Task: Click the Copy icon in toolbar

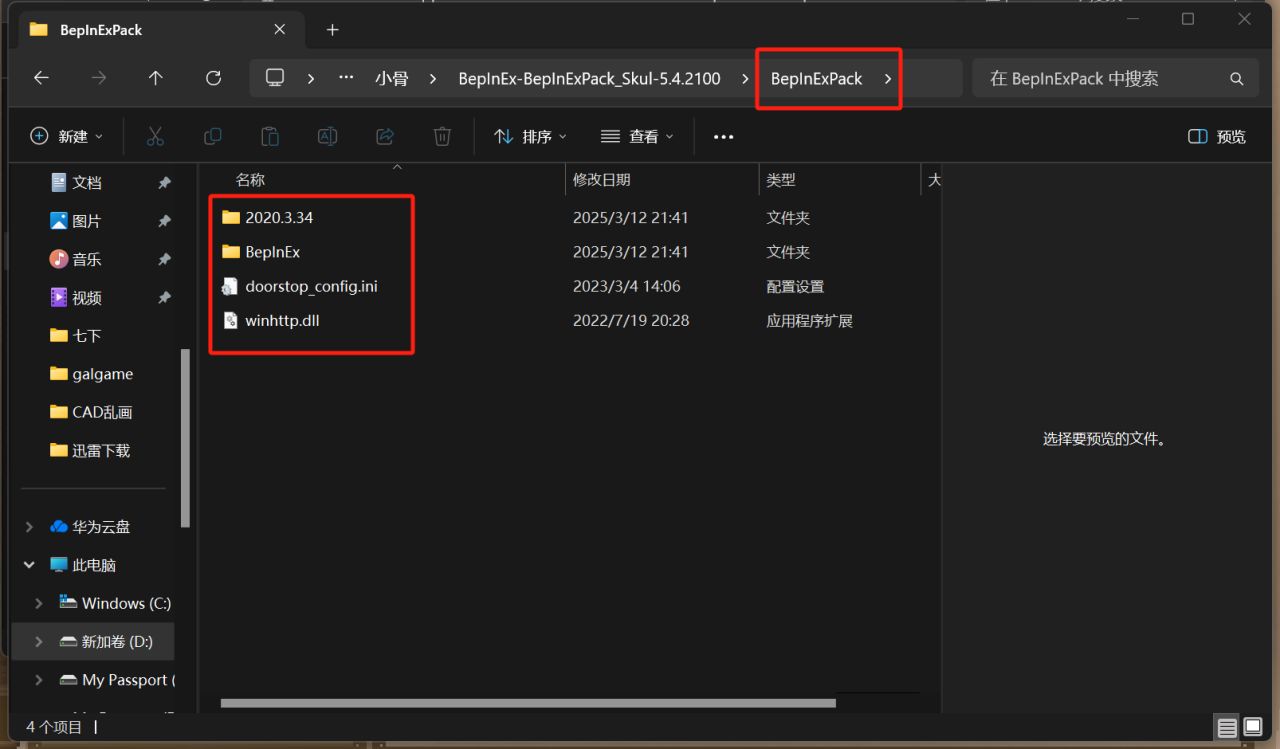Action: (213, 136)
